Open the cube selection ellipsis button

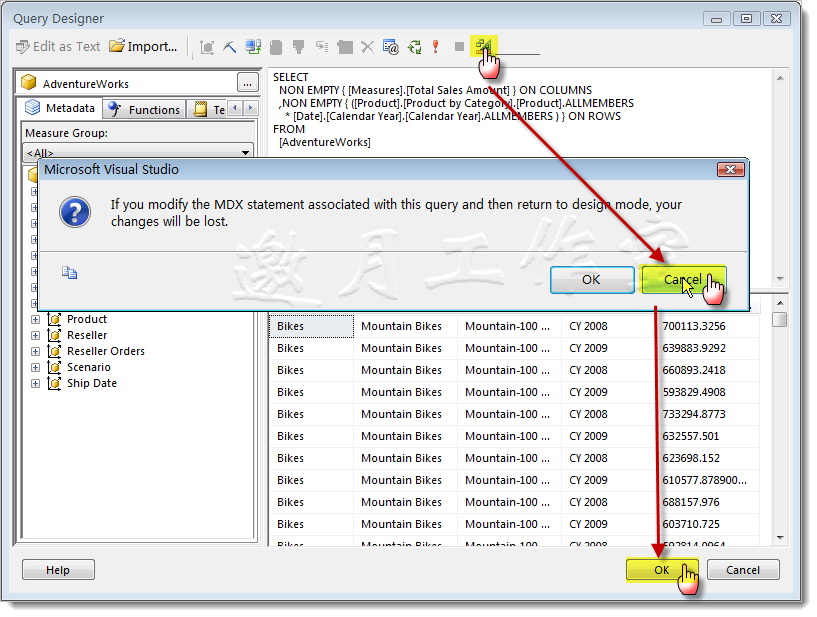coord(247,83)
